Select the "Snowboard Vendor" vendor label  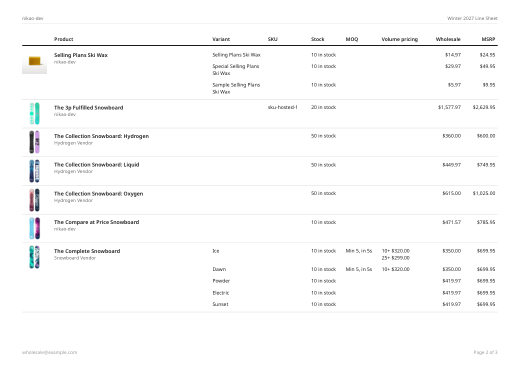click(75, 258)
